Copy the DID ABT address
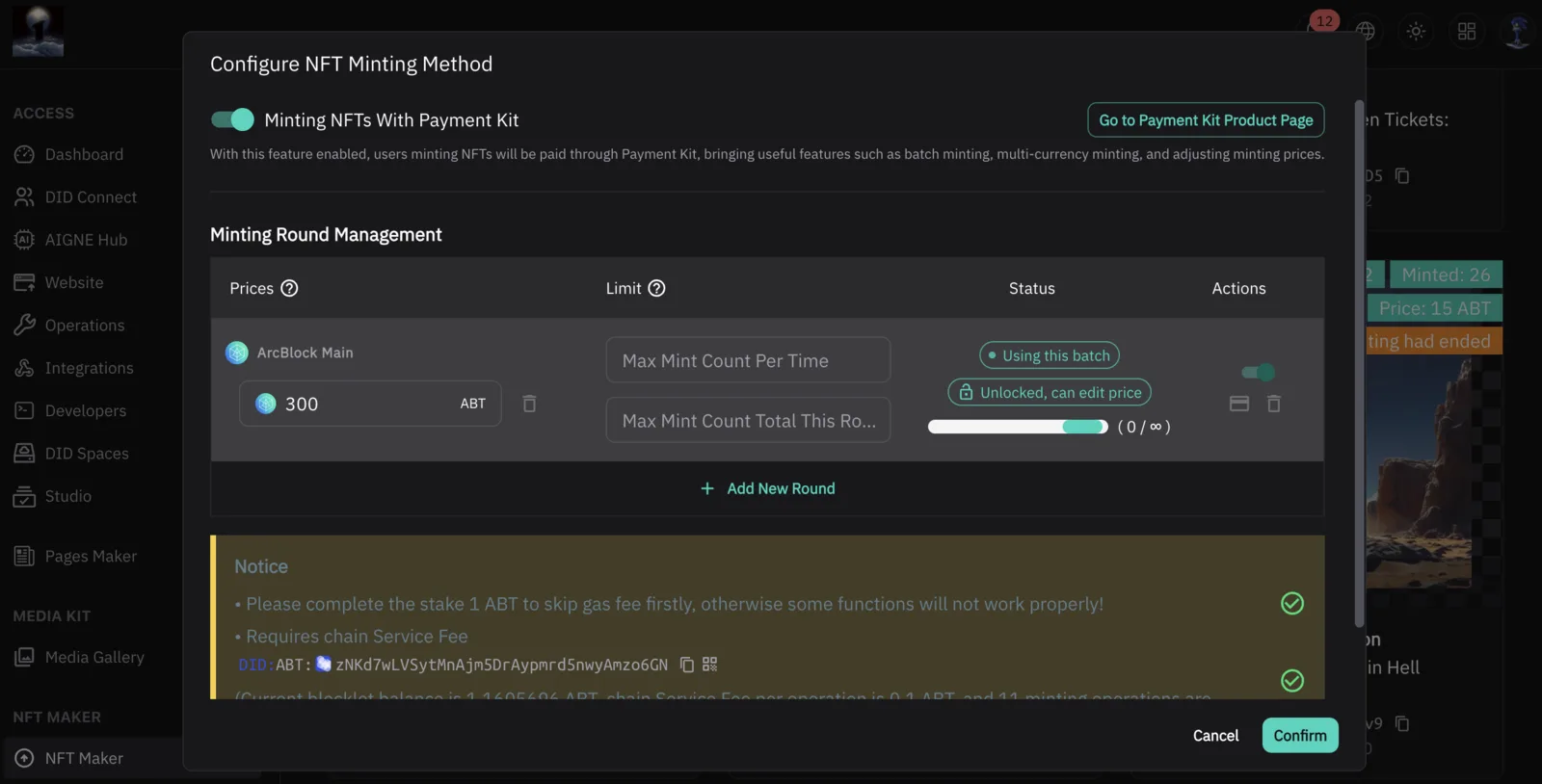Viewport: 1542px width, 784px height. click(687, 665)
